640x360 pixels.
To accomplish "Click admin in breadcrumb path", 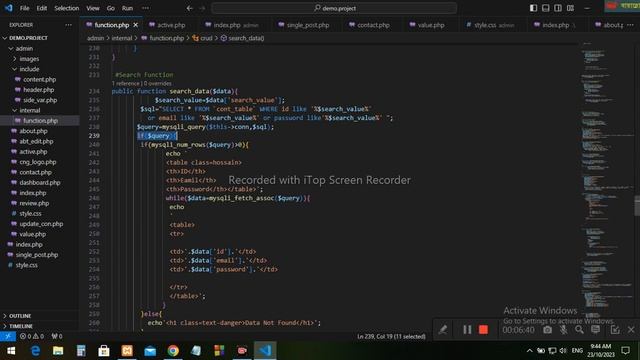I will [x=96, y=38].
